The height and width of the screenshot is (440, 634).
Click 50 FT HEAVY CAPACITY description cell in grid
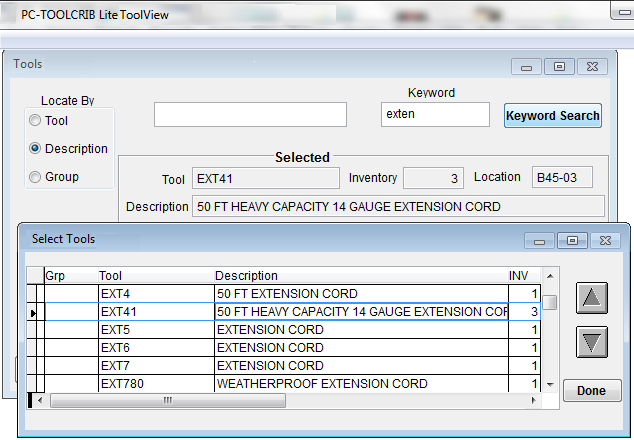(x=361, y=312)
